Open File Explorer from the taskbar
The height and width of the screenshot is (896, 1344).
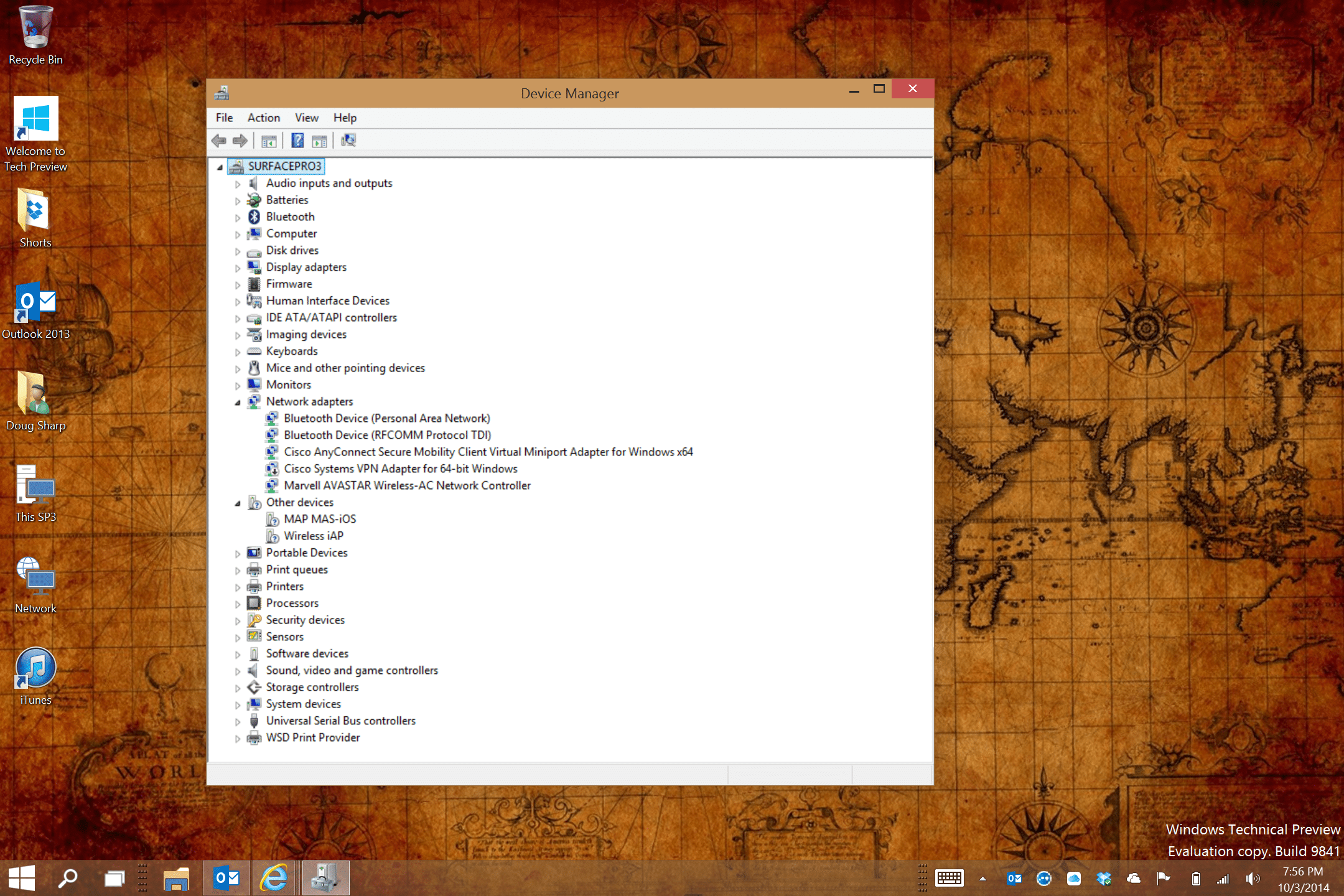176,878
